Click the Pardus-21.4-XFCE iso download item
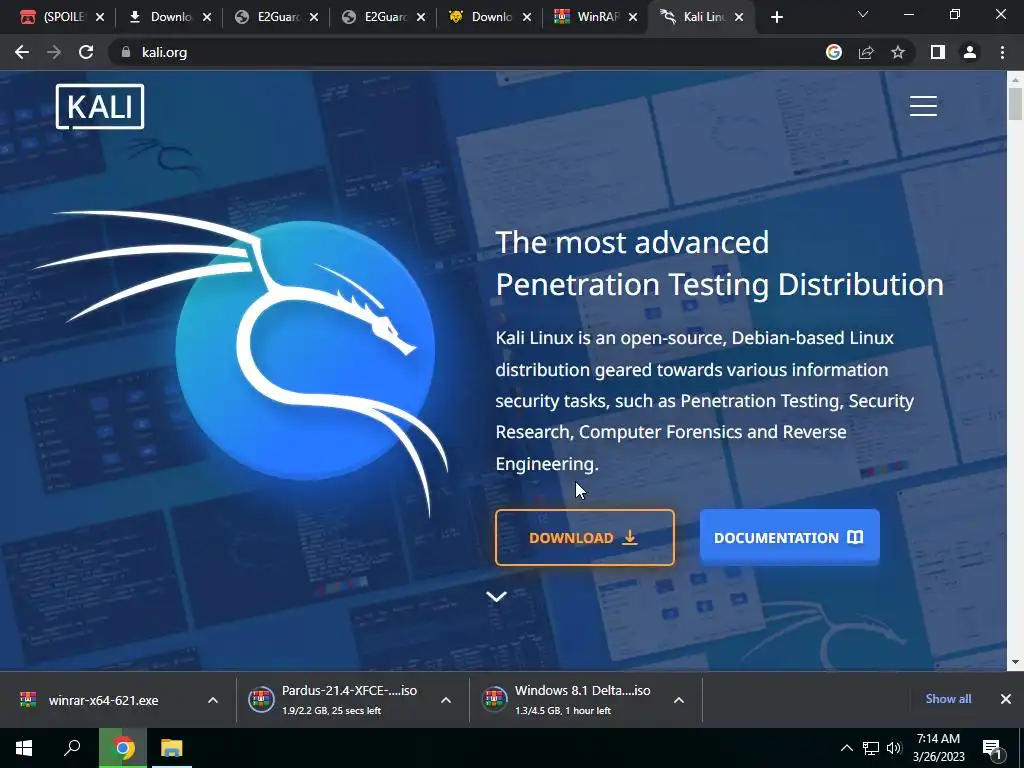Screen dimensions: 1024x768 click(x=349, y=699)
